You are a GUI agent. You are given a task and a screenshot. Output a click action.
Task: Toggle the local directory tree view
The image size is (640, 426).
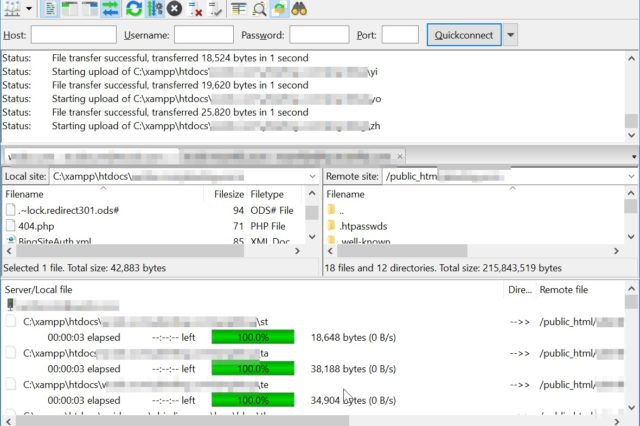pyautogui.click(x=70, y=9)
